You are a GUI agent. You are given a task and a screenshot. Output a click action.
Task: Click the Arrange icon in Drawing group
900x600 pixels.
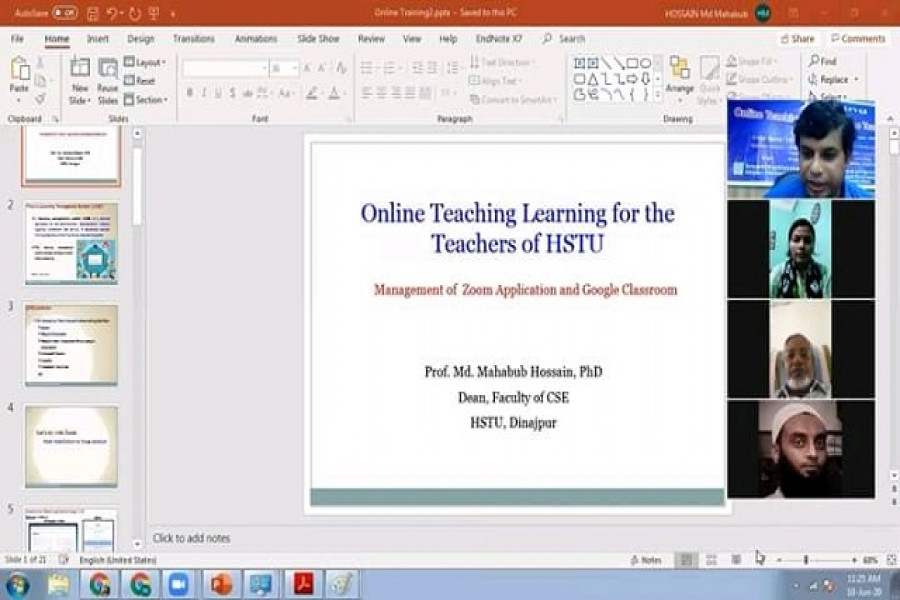680,72
